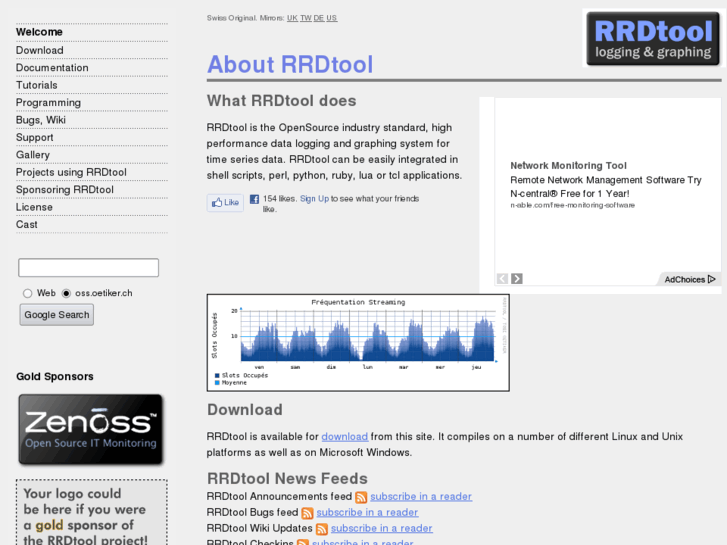
Task: Click the Google Search button
Action: 57,315
